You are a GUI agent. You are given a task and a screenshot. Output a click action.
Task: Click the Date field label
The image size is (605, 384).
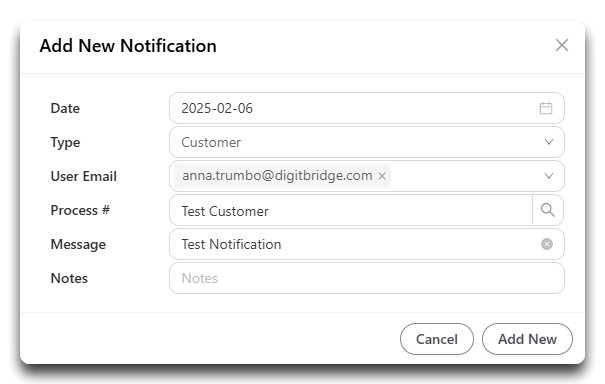pyautogui.click(x=65, y=108)
